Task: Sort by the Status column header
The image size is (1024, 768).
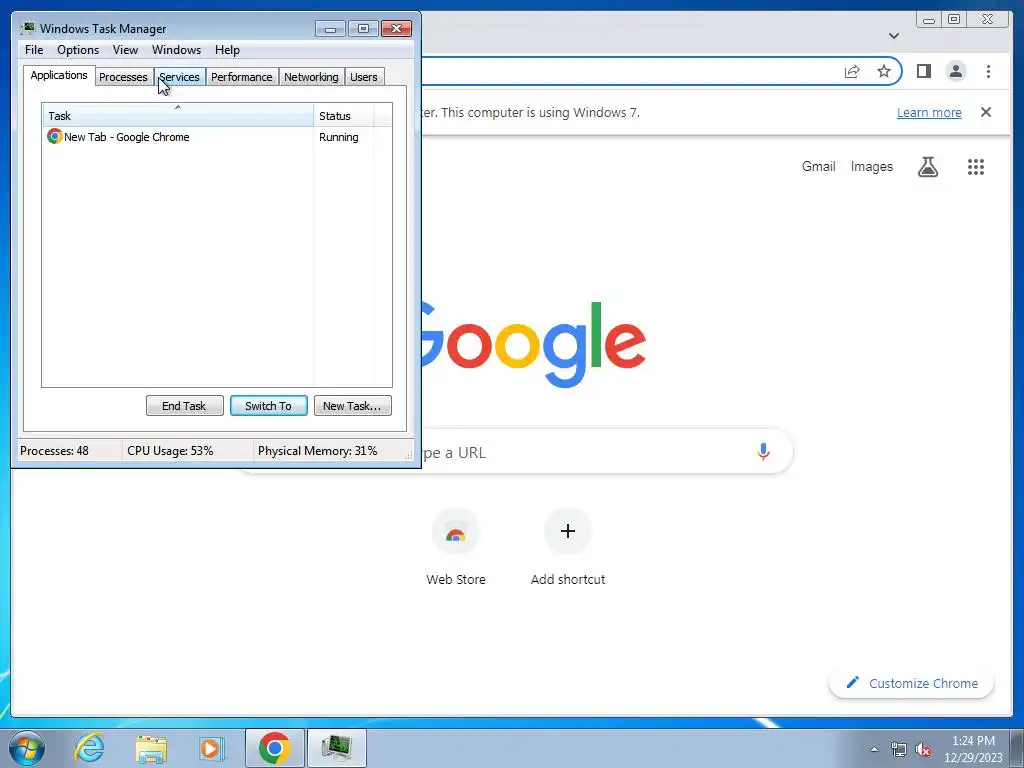Action: [x=344, y=116]
